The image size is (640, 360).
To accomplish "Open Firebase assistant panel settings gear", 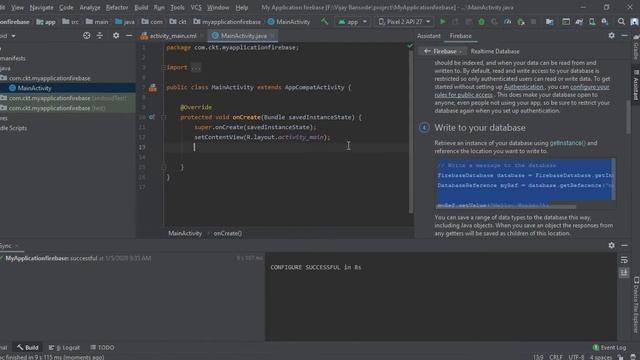I will click(611, 36).
